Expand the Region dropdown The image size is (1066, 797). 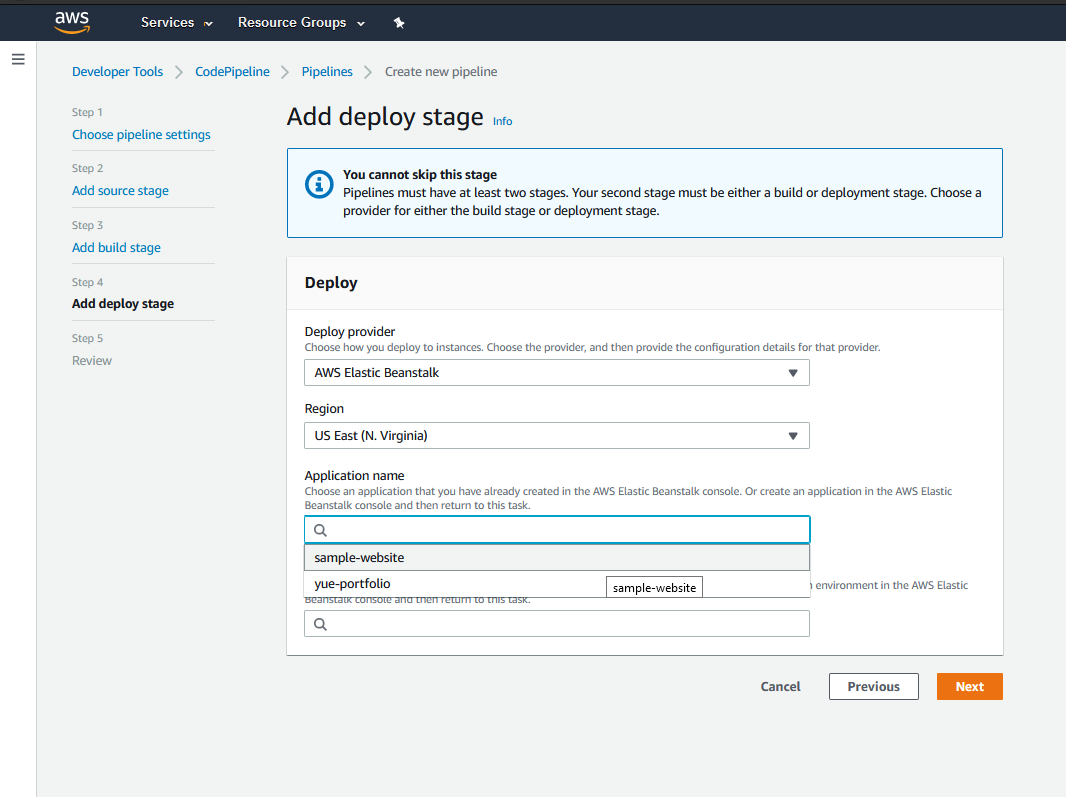pyautogui.click(x=557, y=436)
